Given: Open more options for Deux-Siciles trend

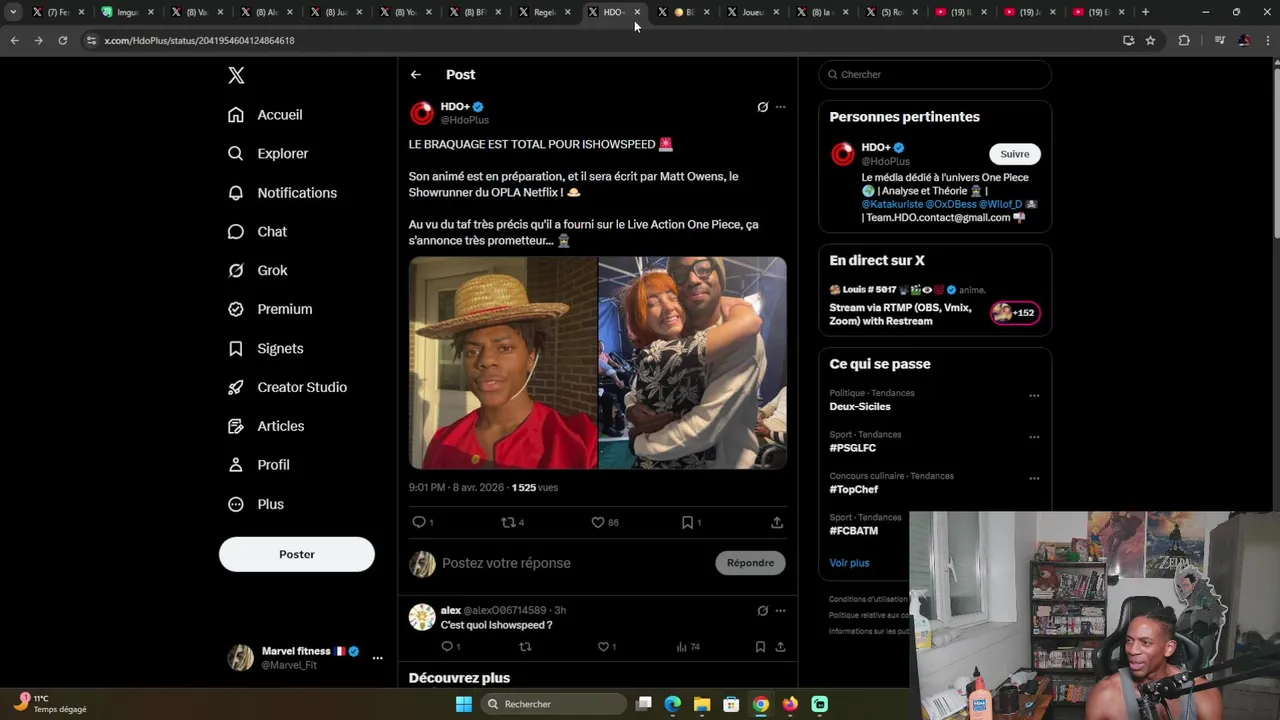Looking at the screenshot, I should (x=1034, y=396).
